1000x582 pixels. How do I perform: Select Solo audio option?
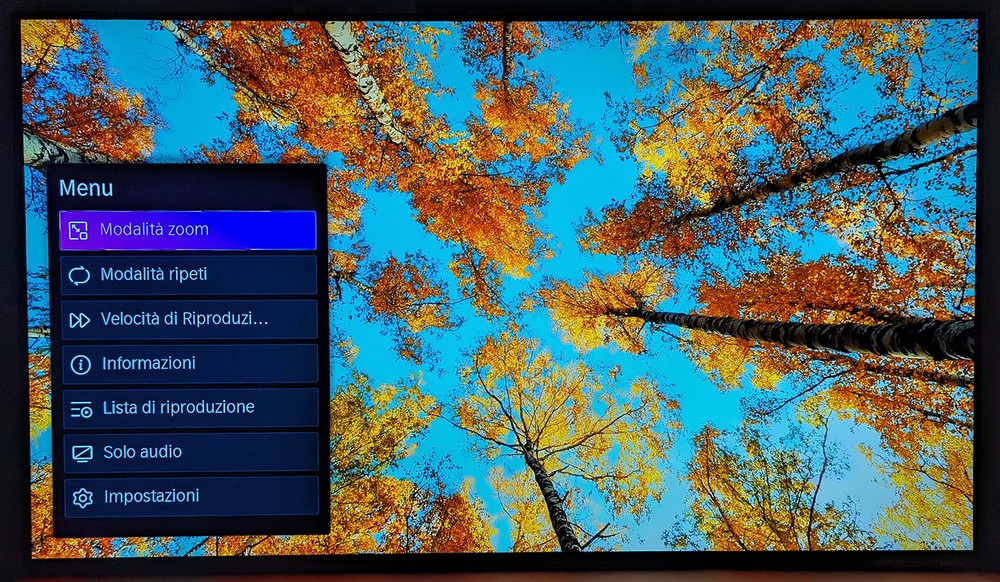tap(191, 452)
